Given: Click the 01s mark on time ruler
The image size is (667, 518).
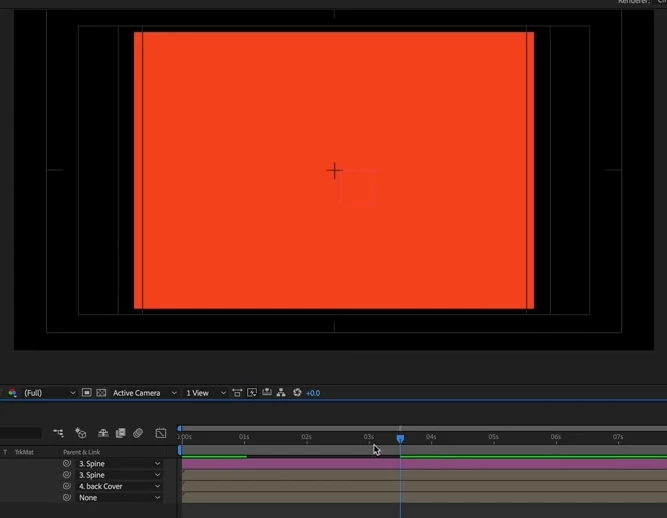Looking at the screenshot, I should 244,437.
